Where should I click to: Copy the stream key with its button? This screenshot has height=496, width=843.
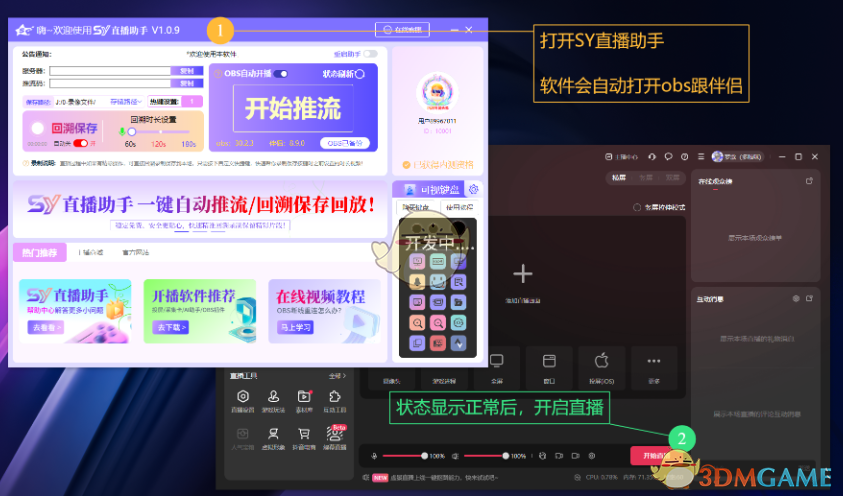187,83
